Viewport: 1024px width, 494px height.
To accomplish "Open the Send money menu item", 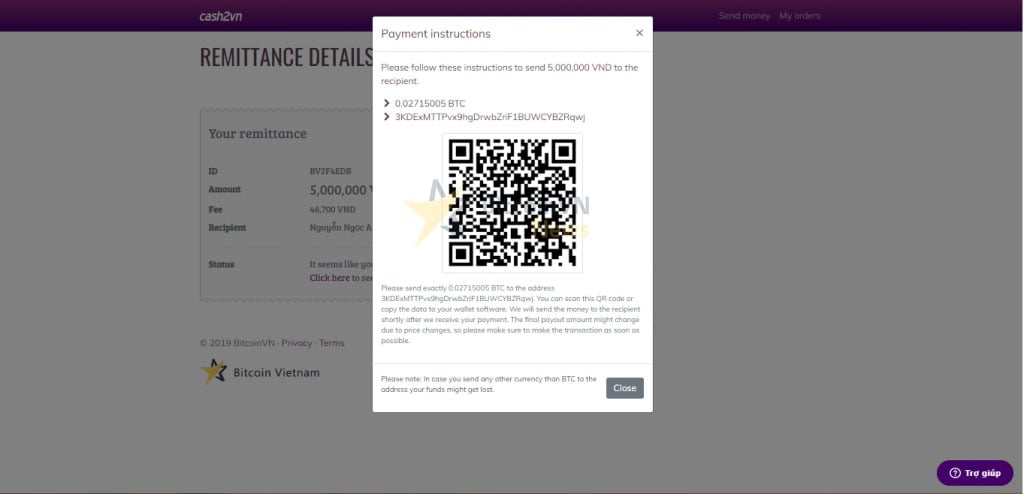I will coord(744,16).
